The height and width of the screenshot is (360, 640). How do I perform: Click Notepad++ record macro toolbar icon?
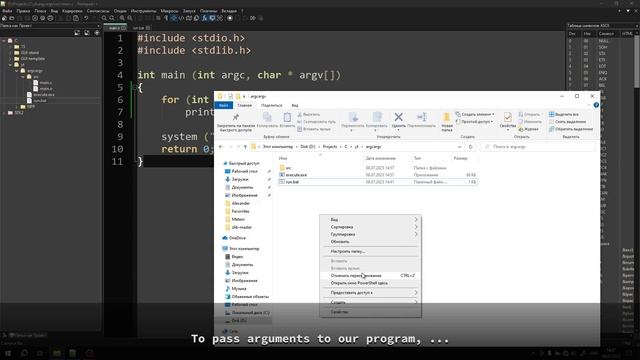(230, 18)
